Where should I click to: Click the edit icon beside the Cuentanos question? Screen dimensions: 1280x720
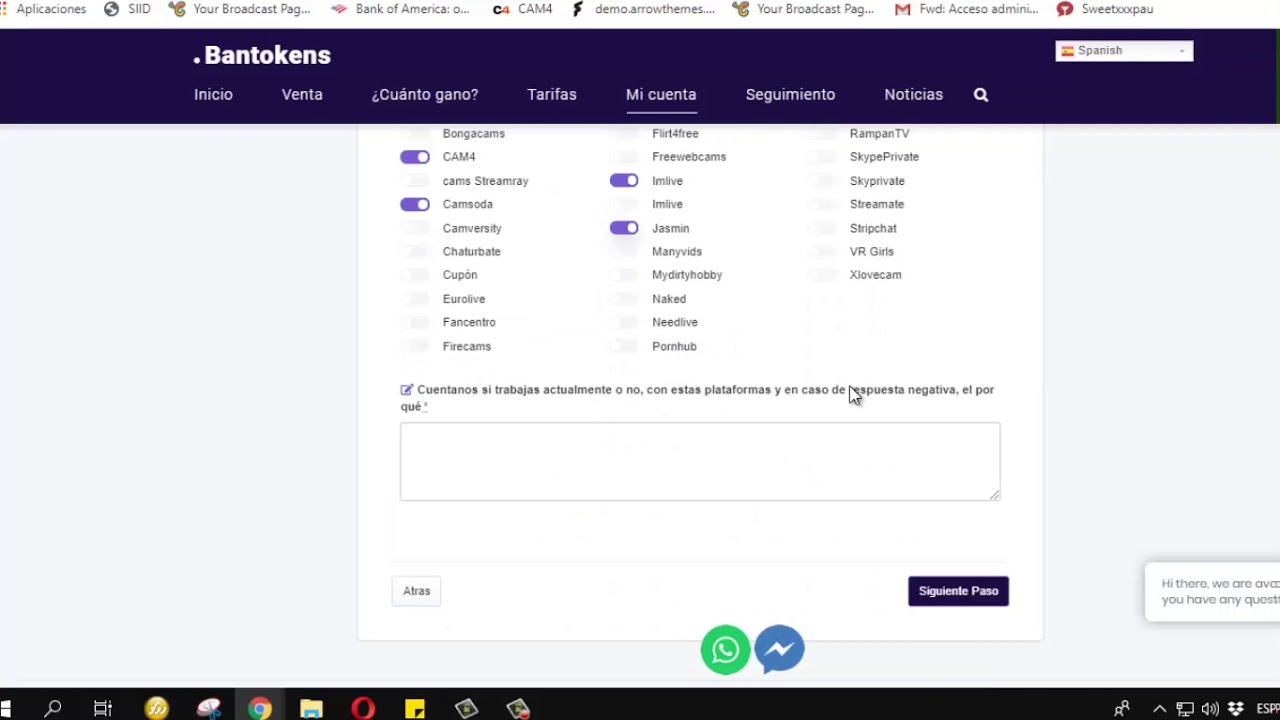click(x=407, y=390)
